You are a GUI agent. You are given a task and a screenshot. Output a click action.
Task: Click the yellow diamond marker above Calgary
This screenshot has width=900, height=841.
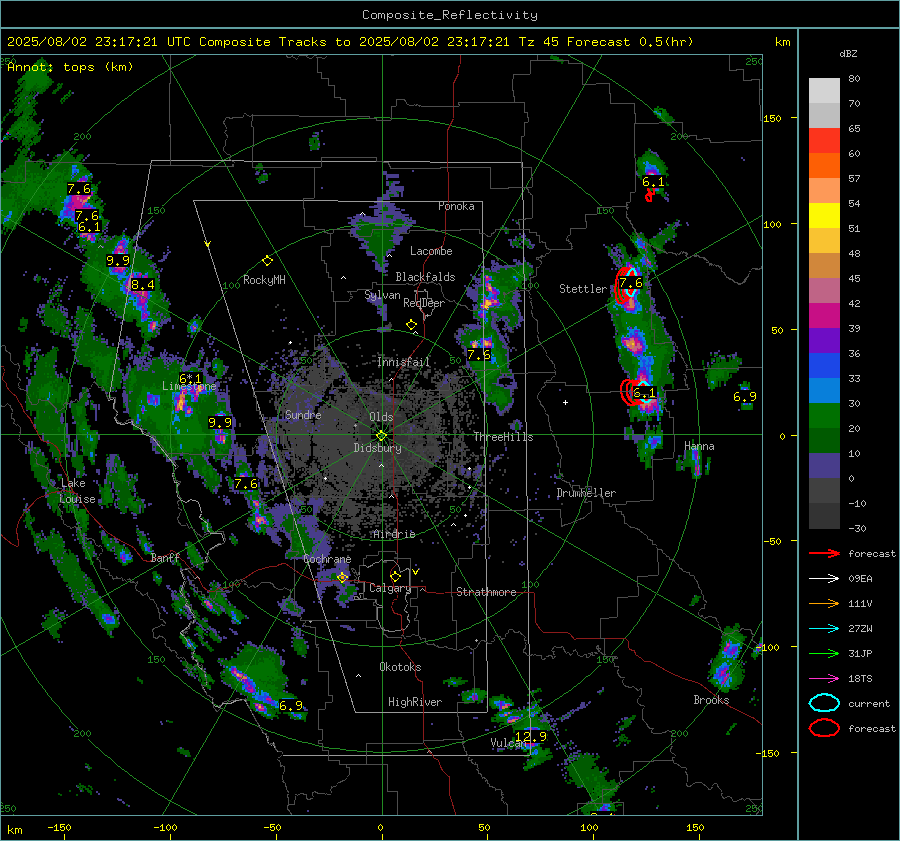pos(395,576)
